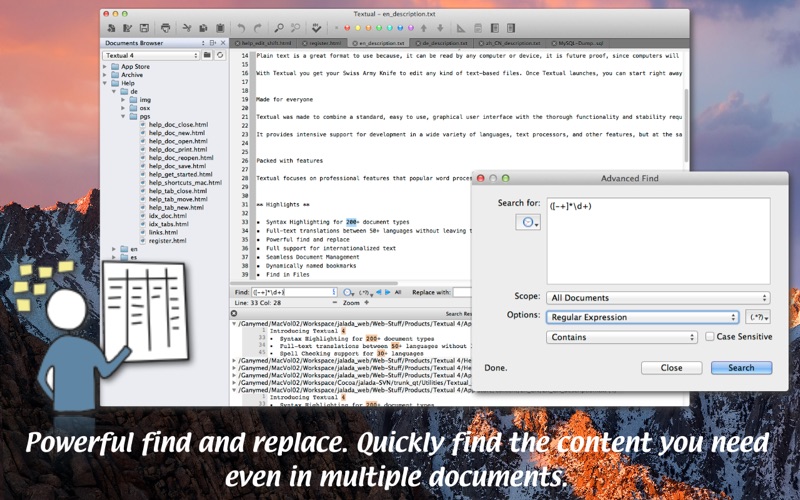This screenshot has width=800, height=500.
Task: Open help_shortcuts_mac.html in the file tree
Action: click(185, 182)
